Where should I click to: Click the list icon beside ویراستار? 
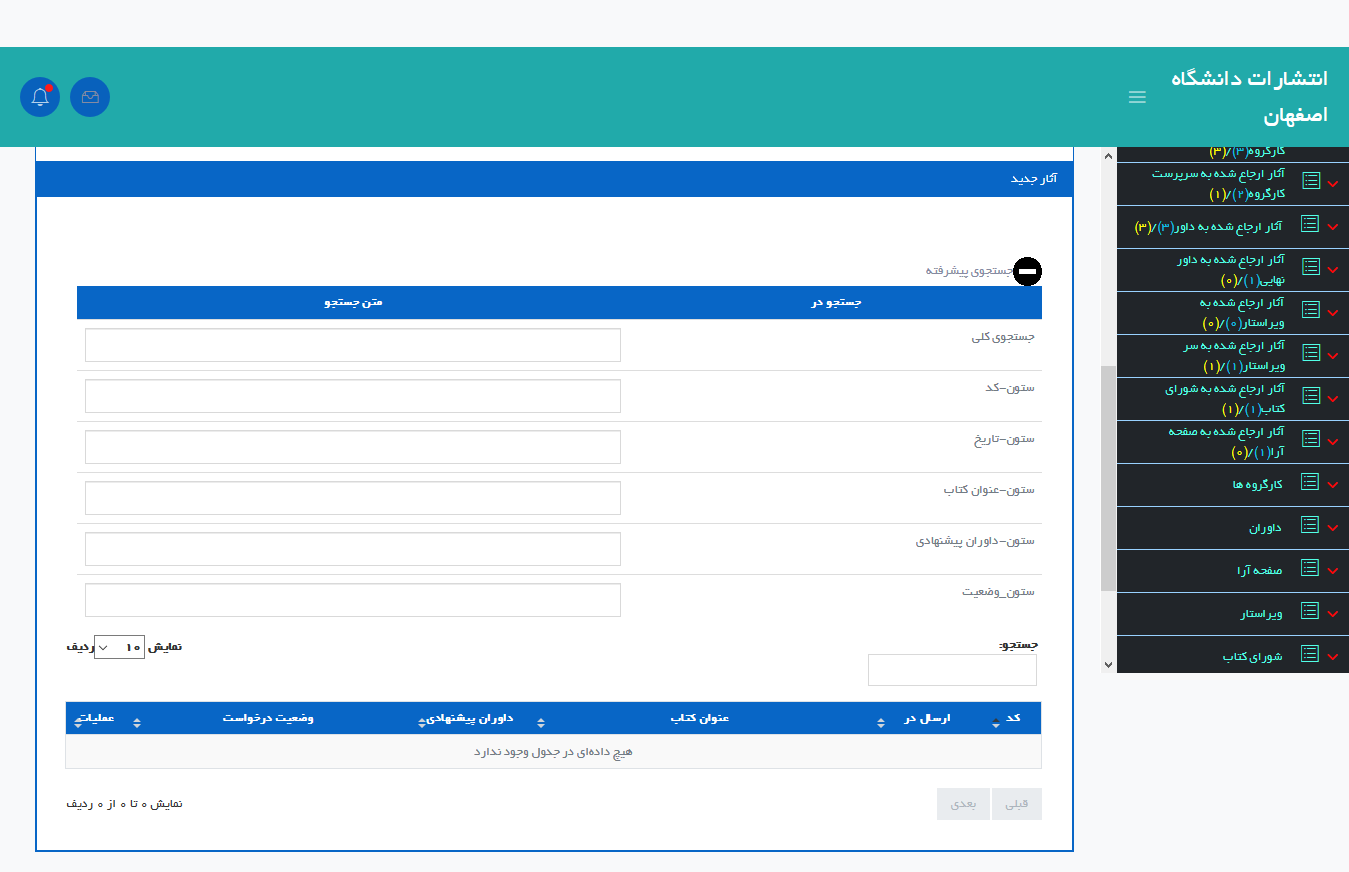coord(1310,611)
